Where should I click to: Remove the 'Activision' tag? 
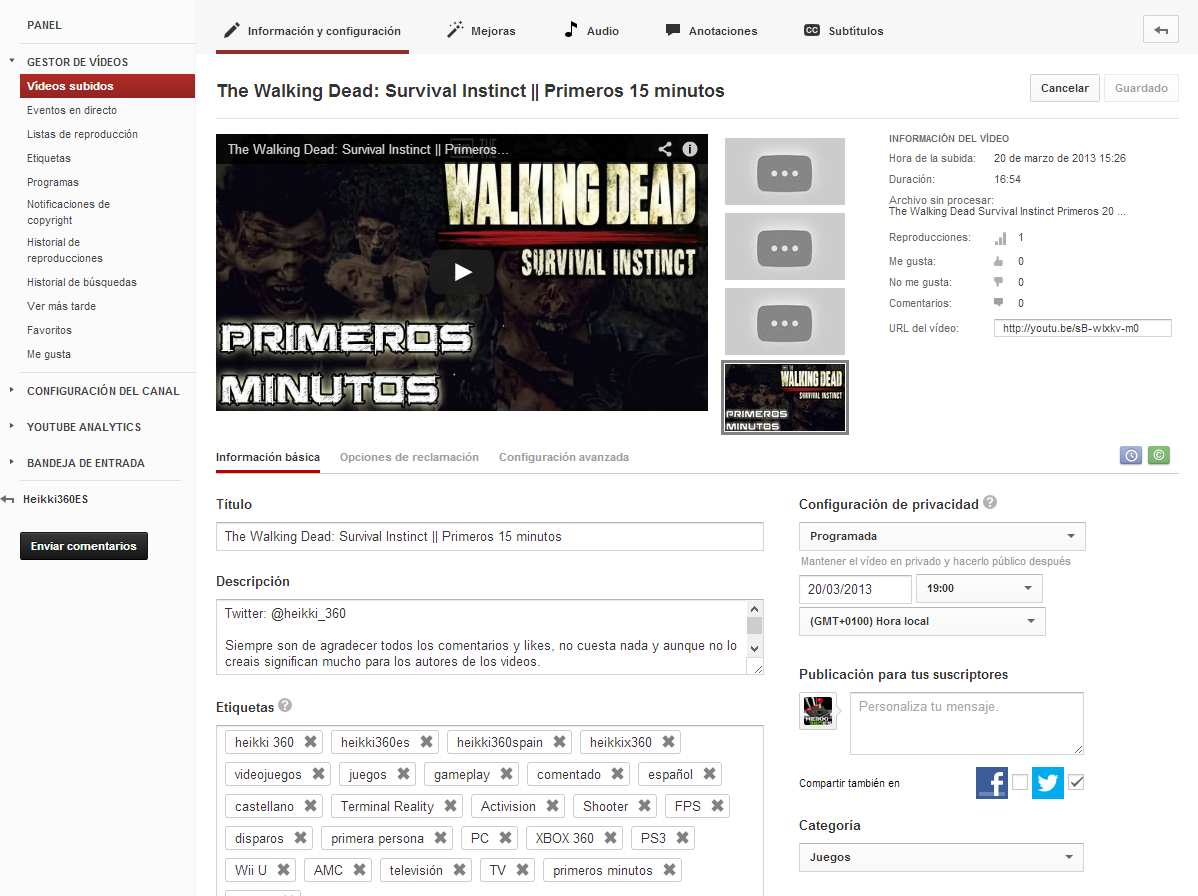552,806
